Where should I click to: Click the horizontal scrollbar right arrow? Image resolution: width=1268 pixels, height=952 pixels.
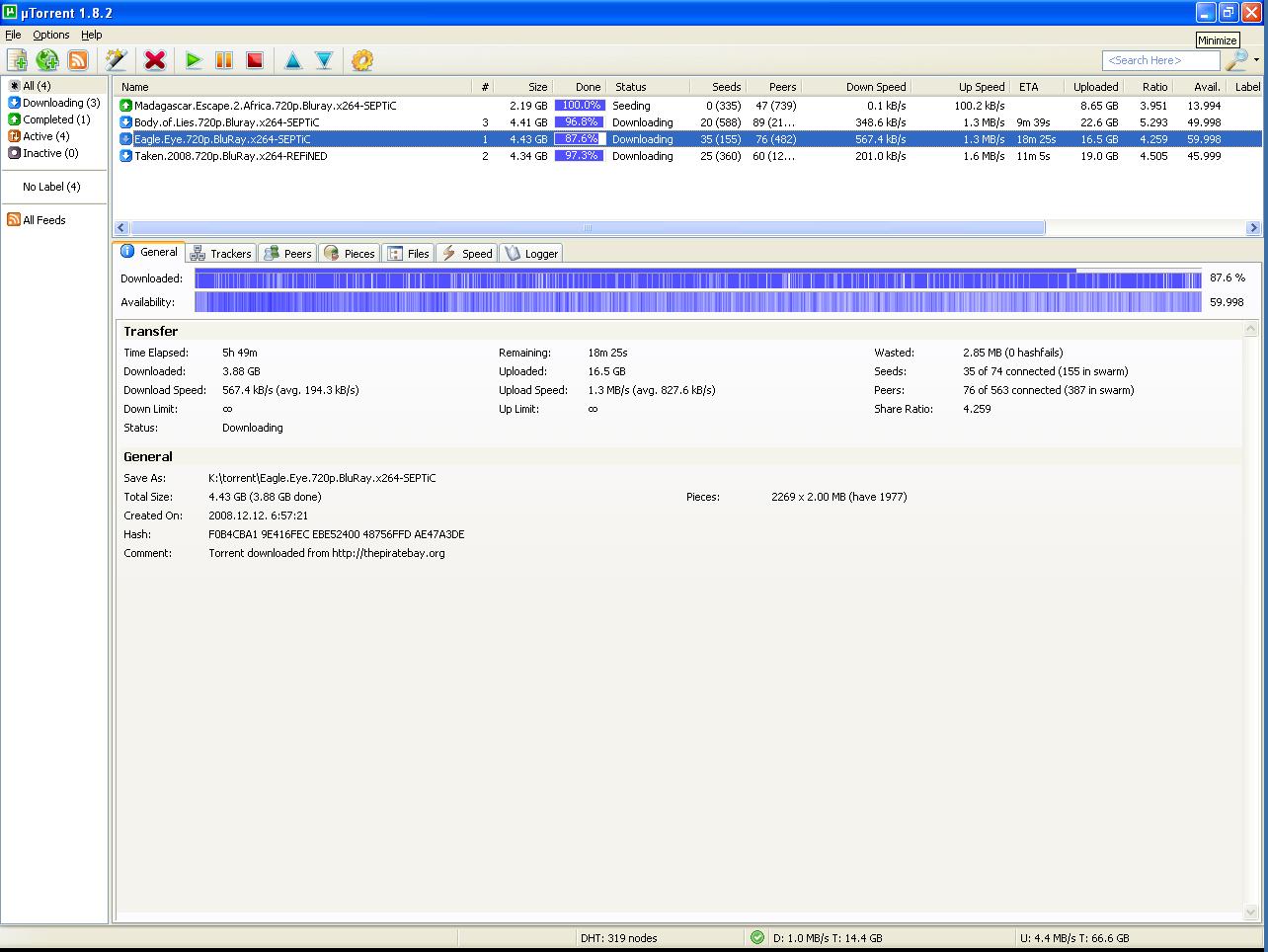point(1253,227)
